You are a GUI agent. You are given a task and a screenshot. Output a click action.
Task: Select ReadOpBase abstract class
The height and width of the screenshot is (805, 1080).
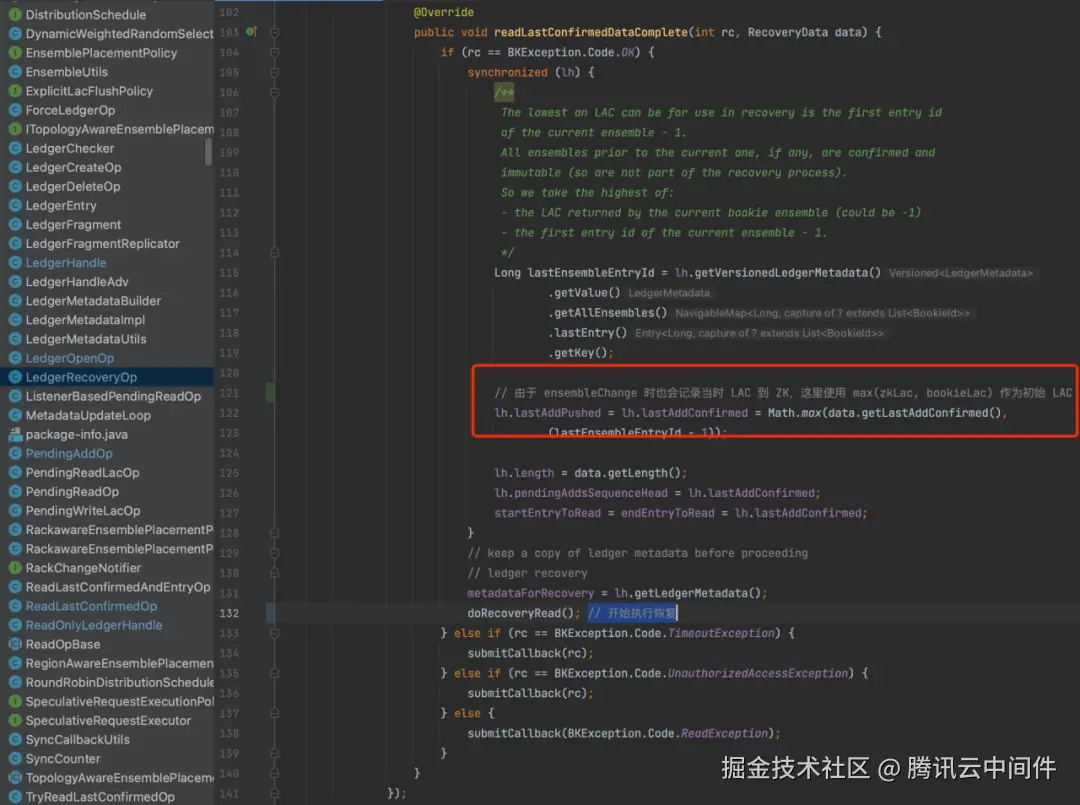coord(63,645)
